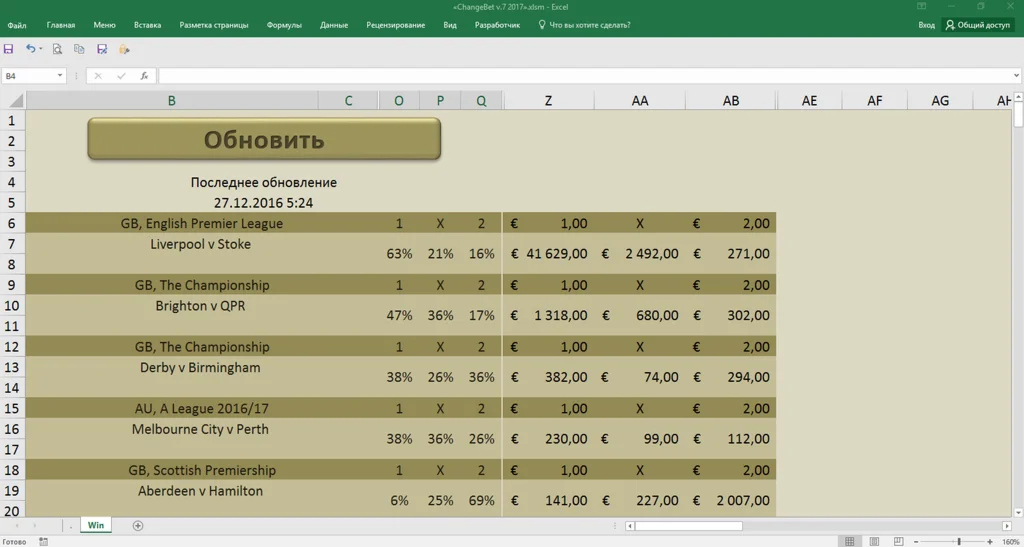The height and width of the screenshot is (547, 1024).
Task: Click the Insert Function fx icon
Action: [x=144, y=76]
